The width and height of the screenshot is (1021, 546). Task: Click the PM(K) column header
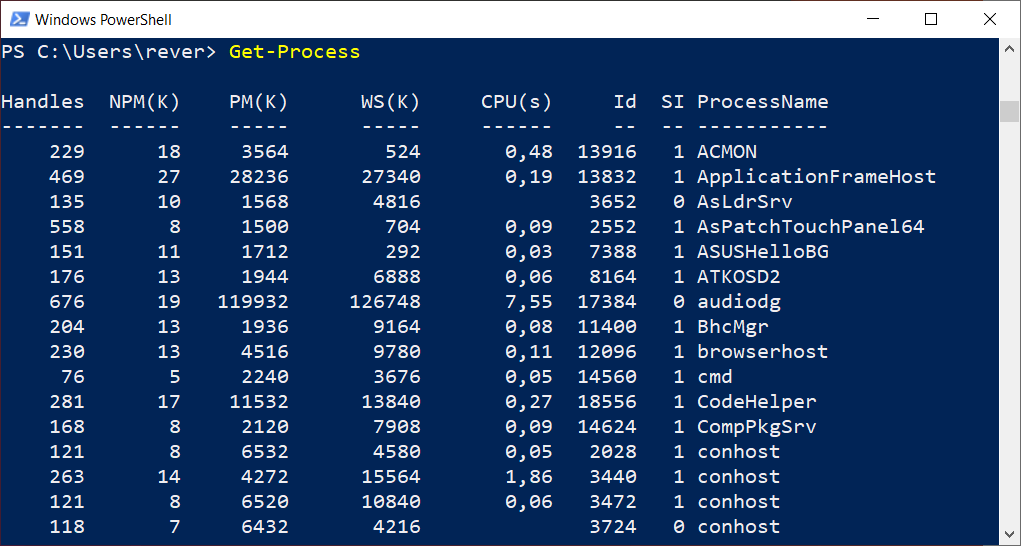click(259, 102)
